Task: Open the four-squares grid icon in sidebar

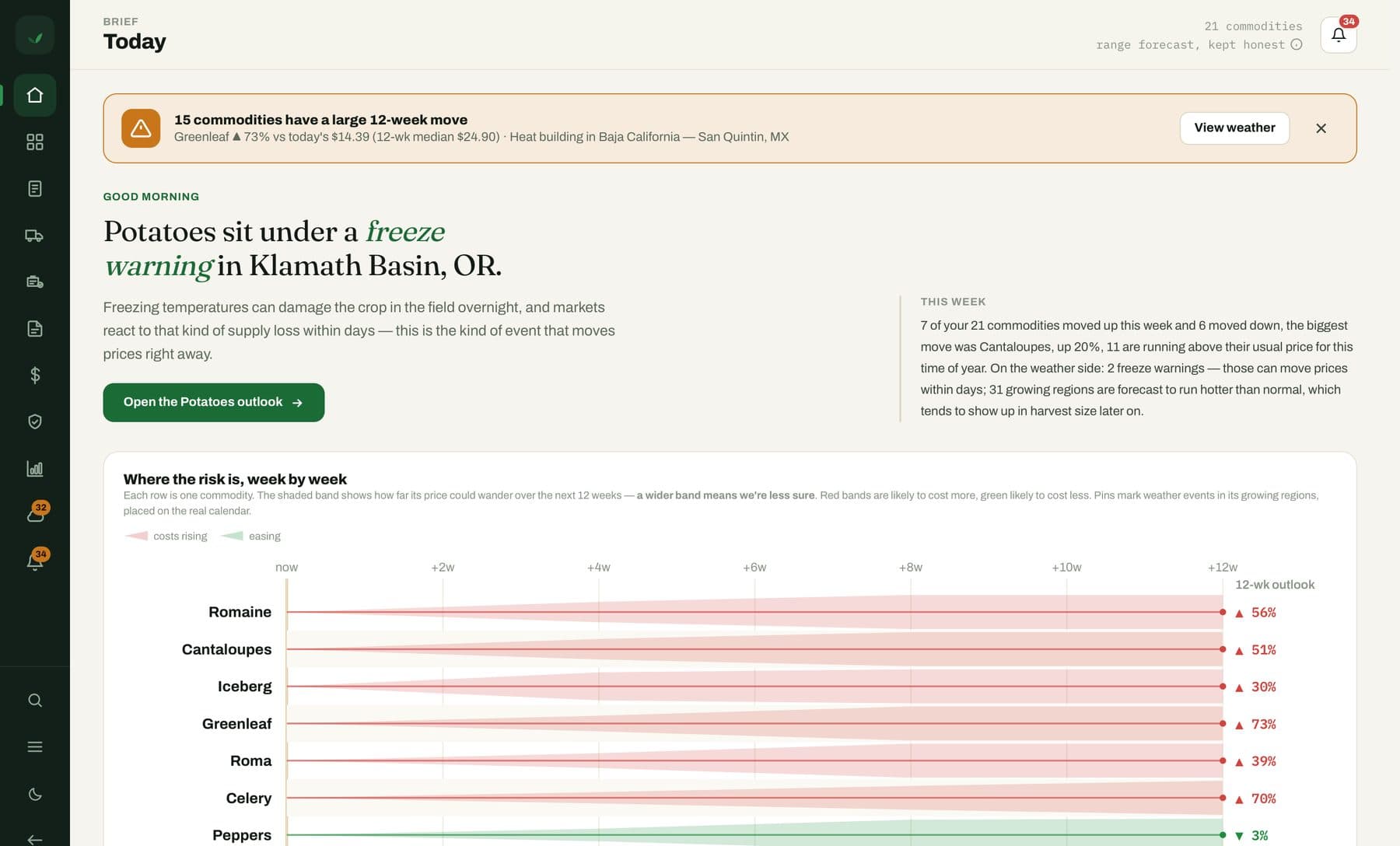Action: click(35, 142)
